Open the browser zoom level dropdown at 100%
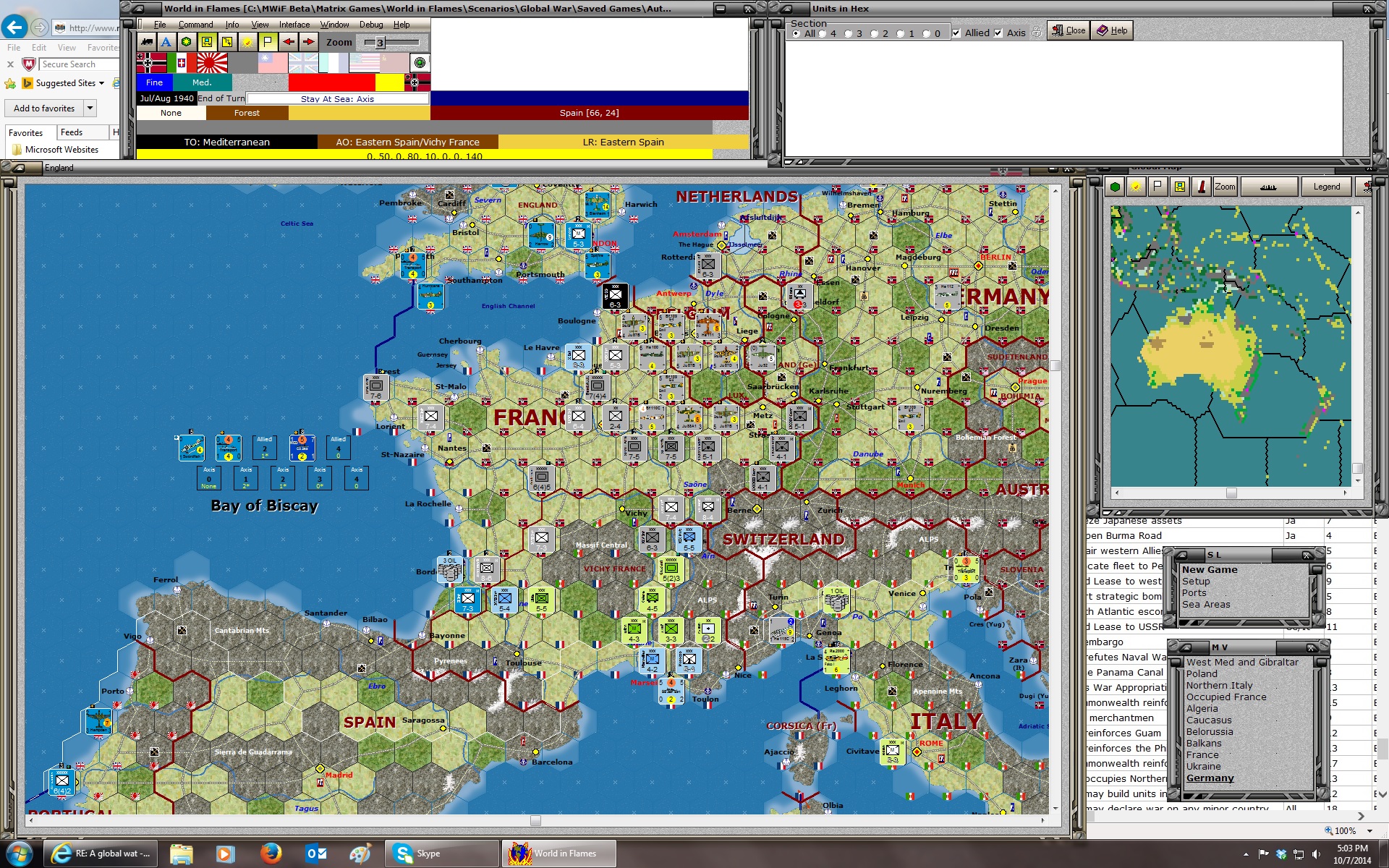 [1369, 831]
